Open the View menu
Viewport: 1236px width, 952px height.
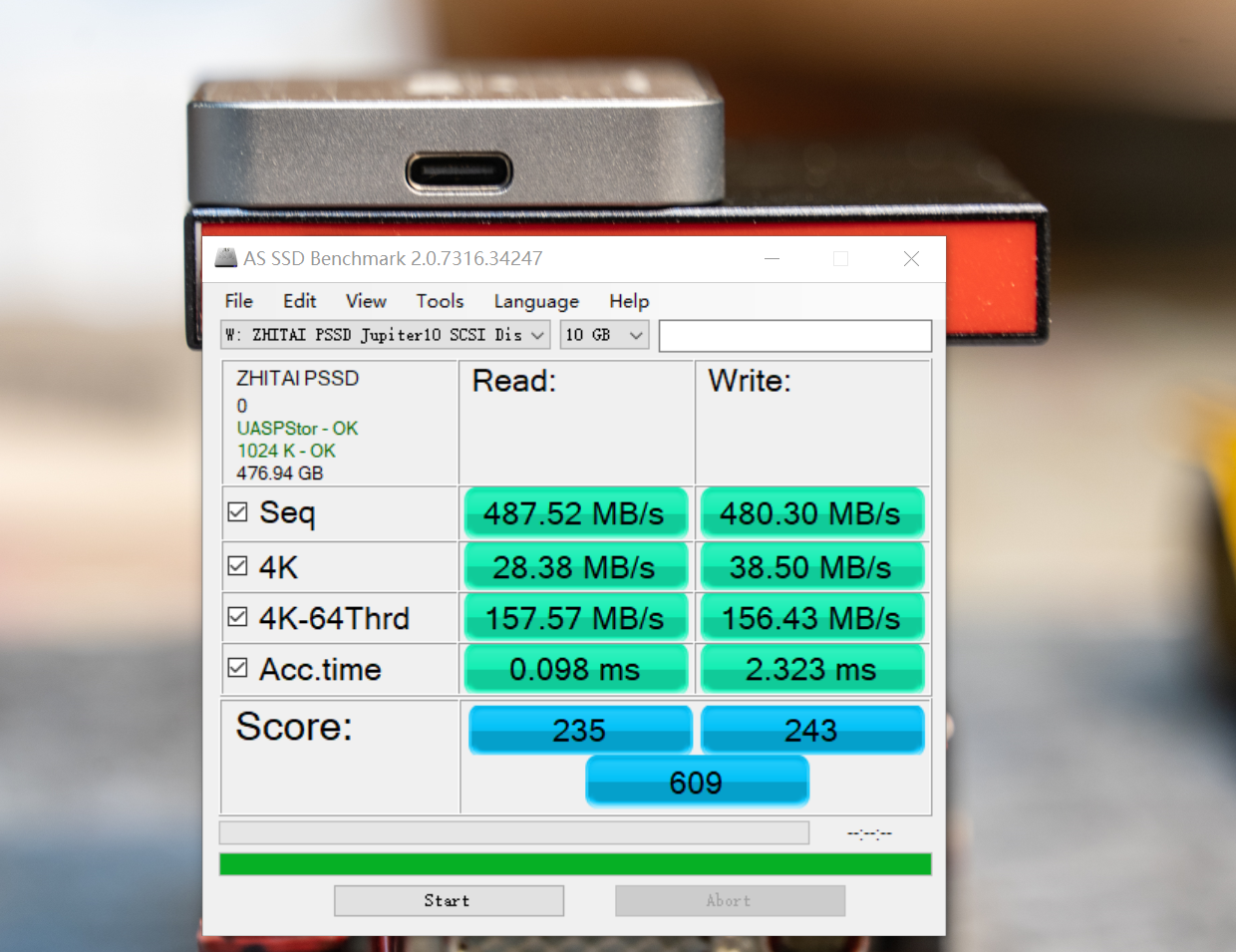tap(366, 301)
